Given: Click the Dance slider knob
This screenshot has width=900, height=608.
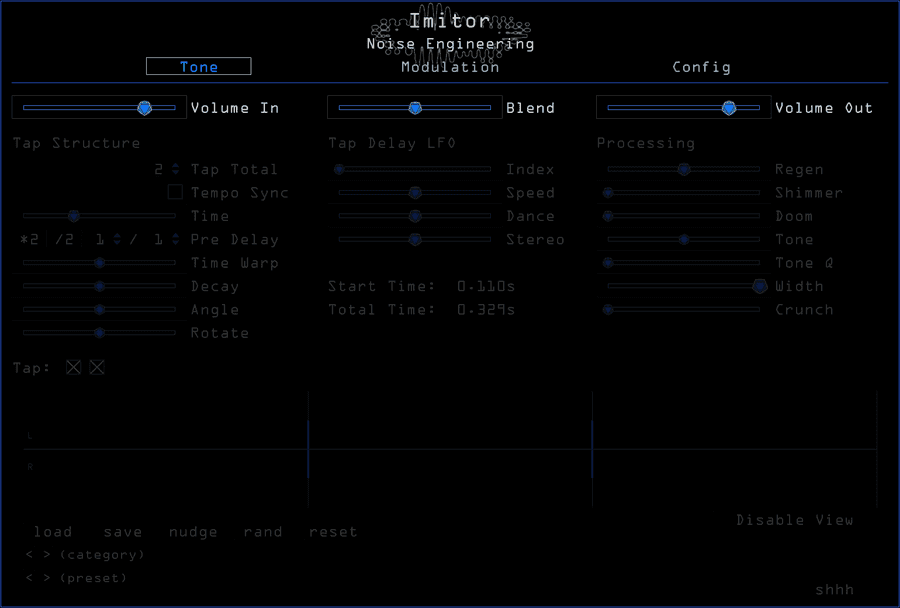Looking at the screenshot, I should point(415,216).
